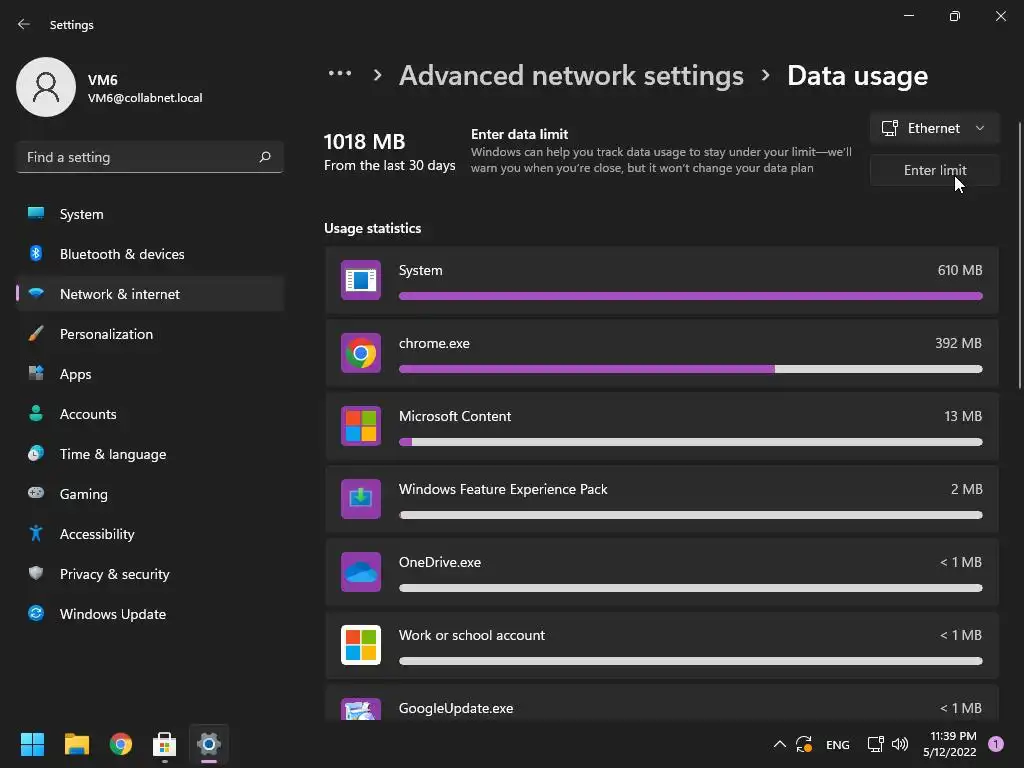Go back to Advanced network settings
The width and height of the screenshot is (1024, 768).
click(571, 76)
